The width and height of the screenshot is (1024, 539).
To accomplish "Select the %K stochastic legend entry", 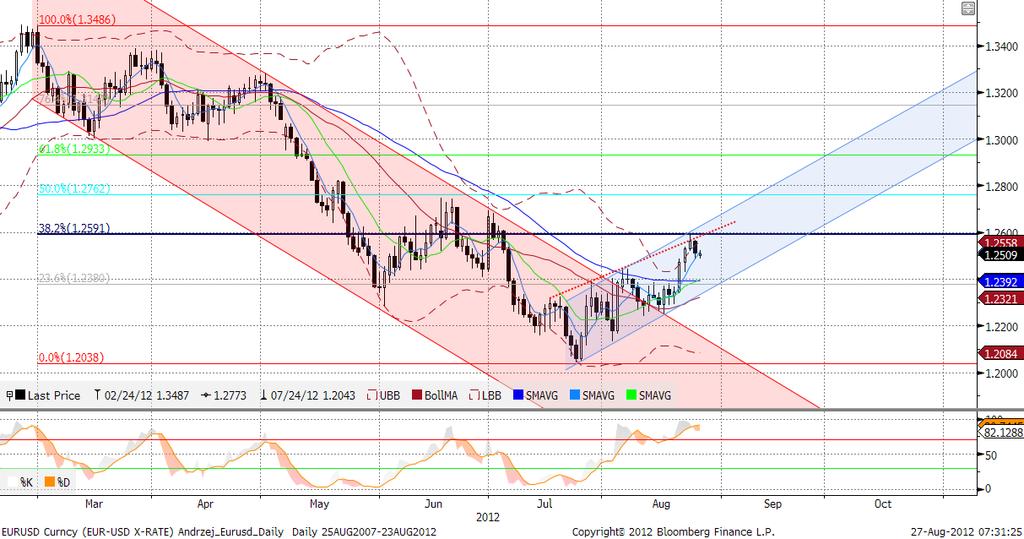I will point(20,482).
